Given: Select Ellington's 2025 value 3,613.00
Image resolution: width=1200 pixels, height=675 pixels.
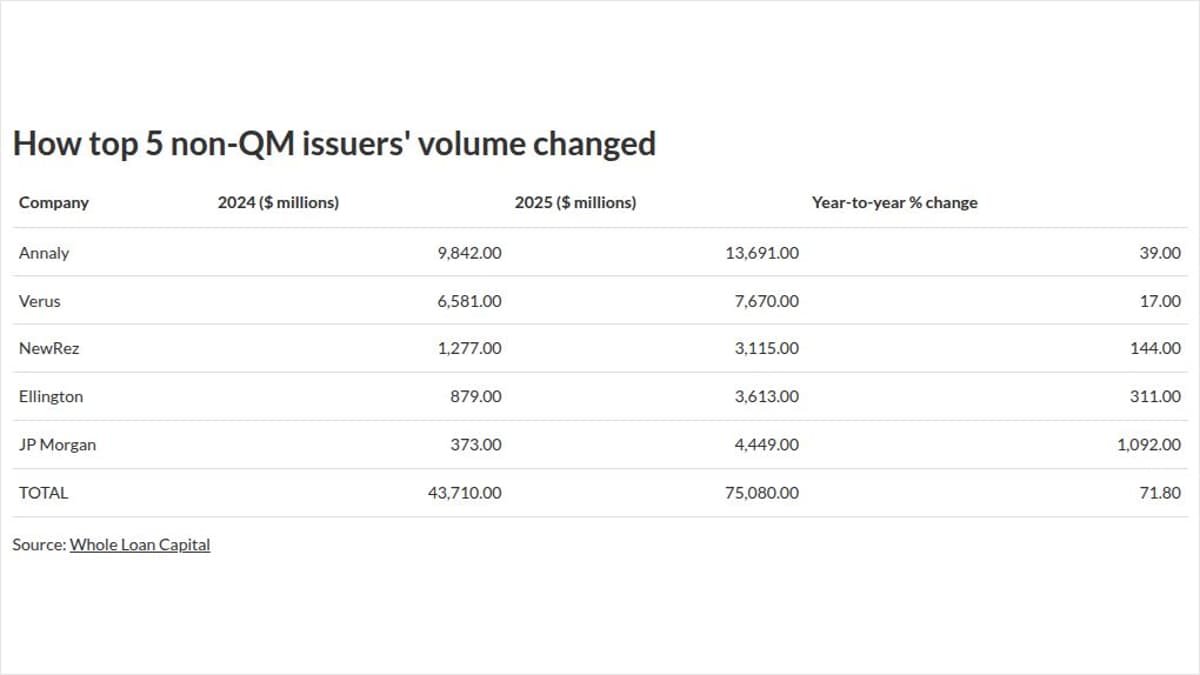Looking at the screenshot, I should coord(766,397).
